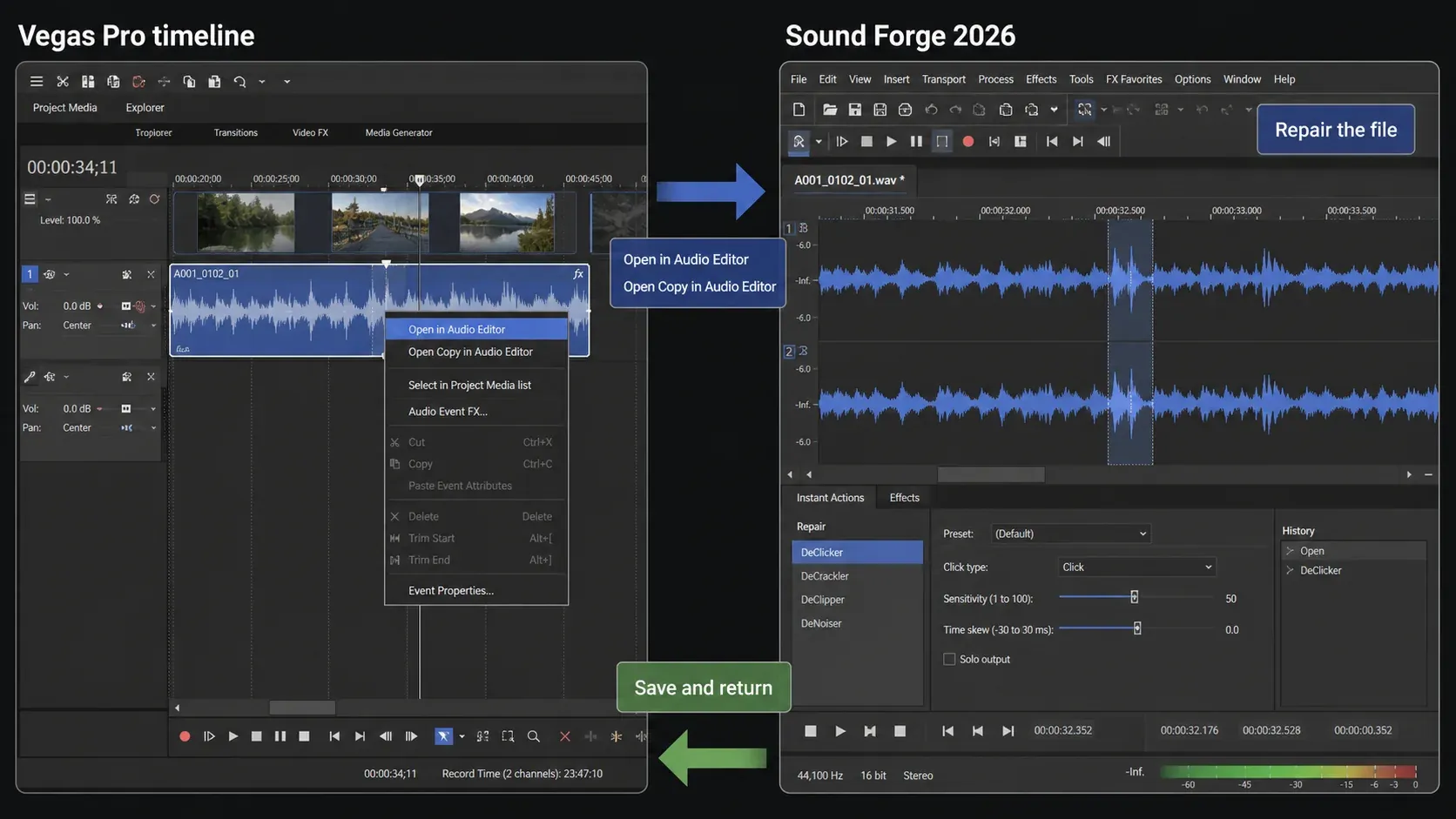Click the red X delete icon in Vegas transport bar
1456x819 pixels.
[x=564, y=736]
